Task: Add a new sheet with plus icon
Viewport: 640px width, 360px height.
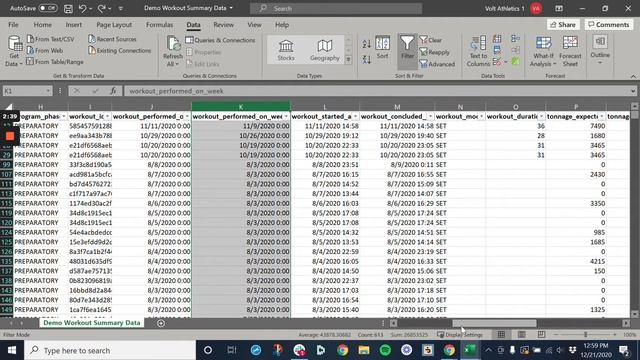Action: click(x=161, y=323)
